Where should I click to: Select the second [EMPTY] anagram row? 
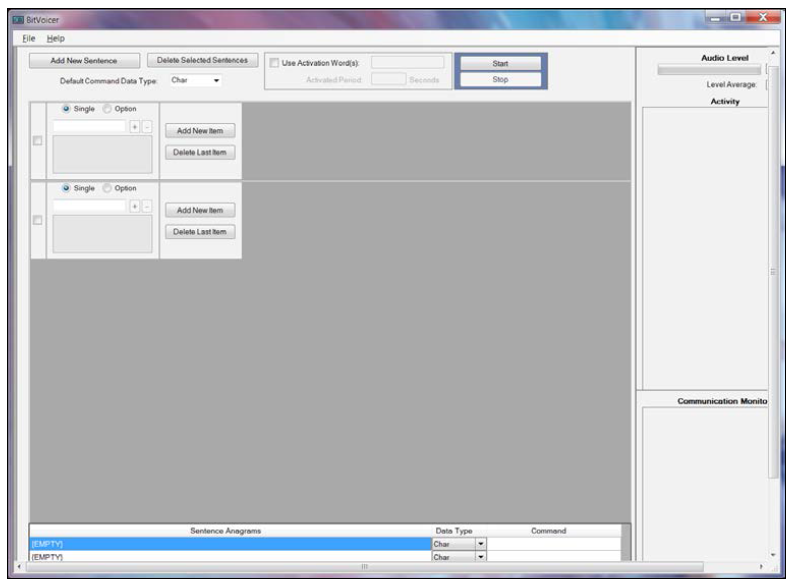point(230,557)
